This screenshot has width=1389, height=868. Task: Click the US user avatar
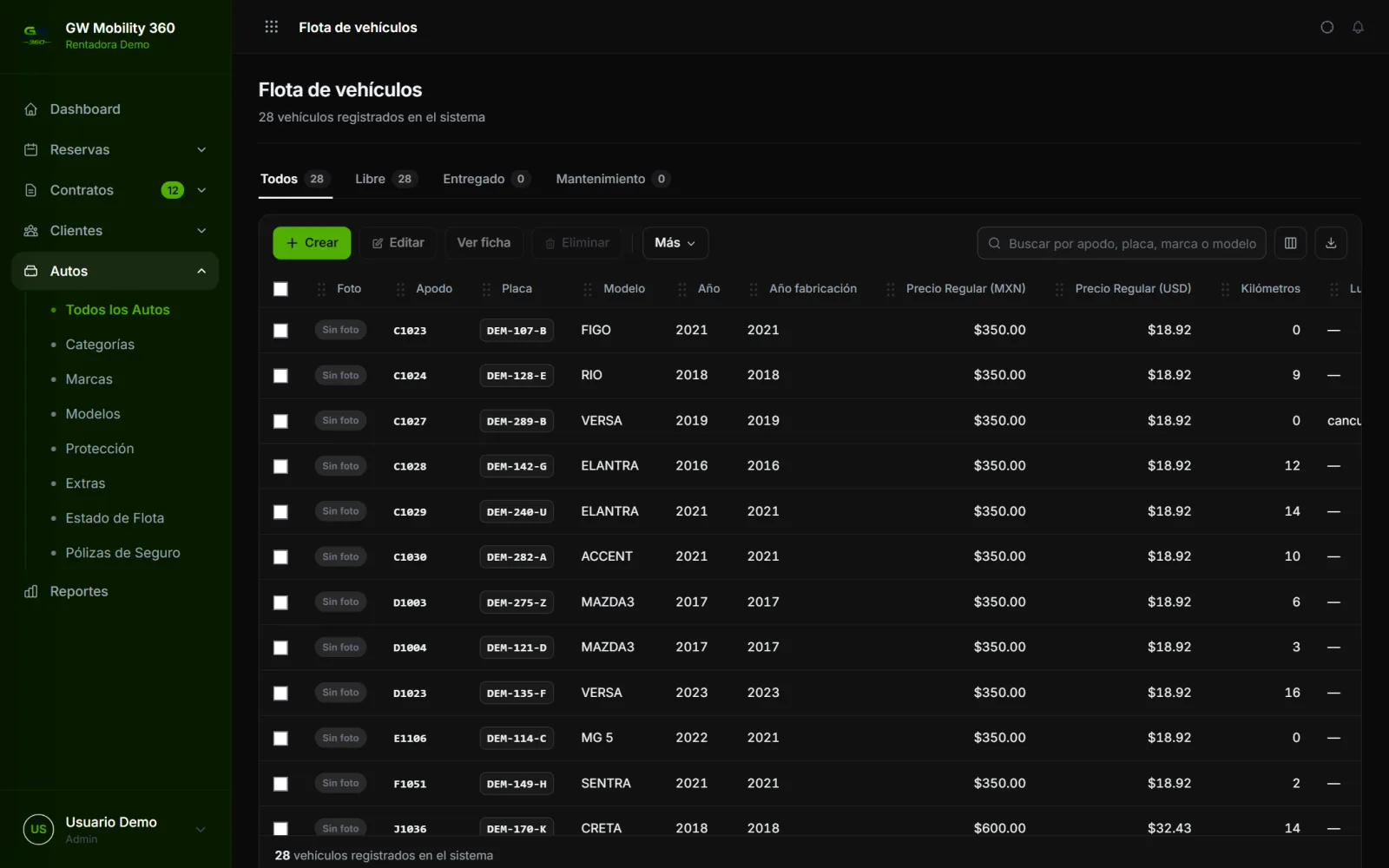[x=38, y=829]
